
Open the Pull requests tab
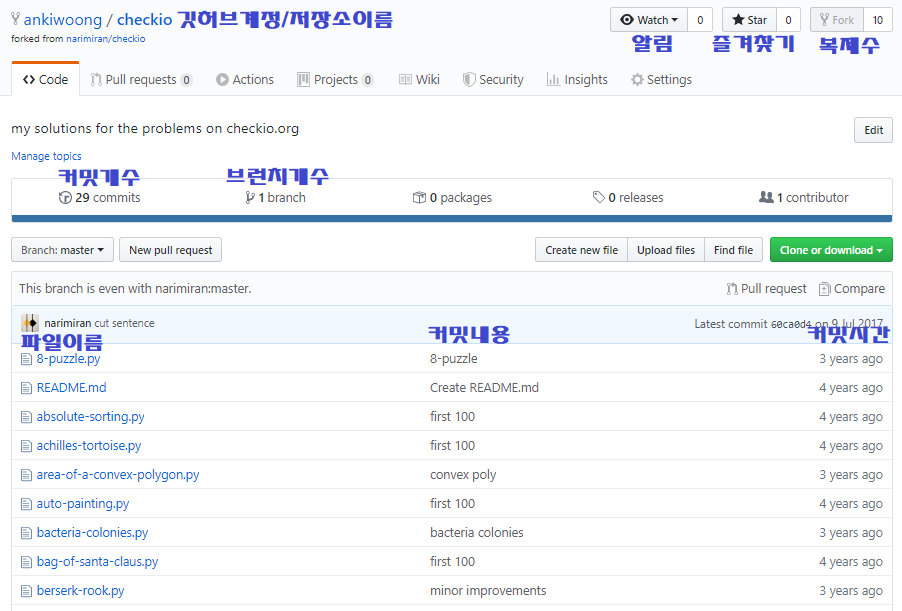[x=141, y=79]
